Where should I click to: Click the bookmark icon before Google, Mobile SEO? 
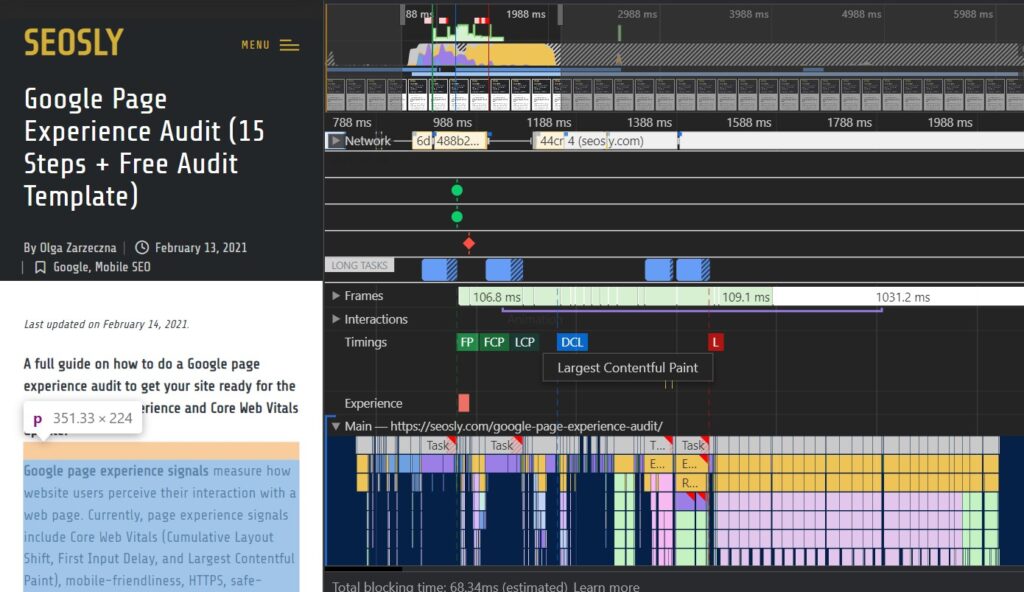[40, 267]
